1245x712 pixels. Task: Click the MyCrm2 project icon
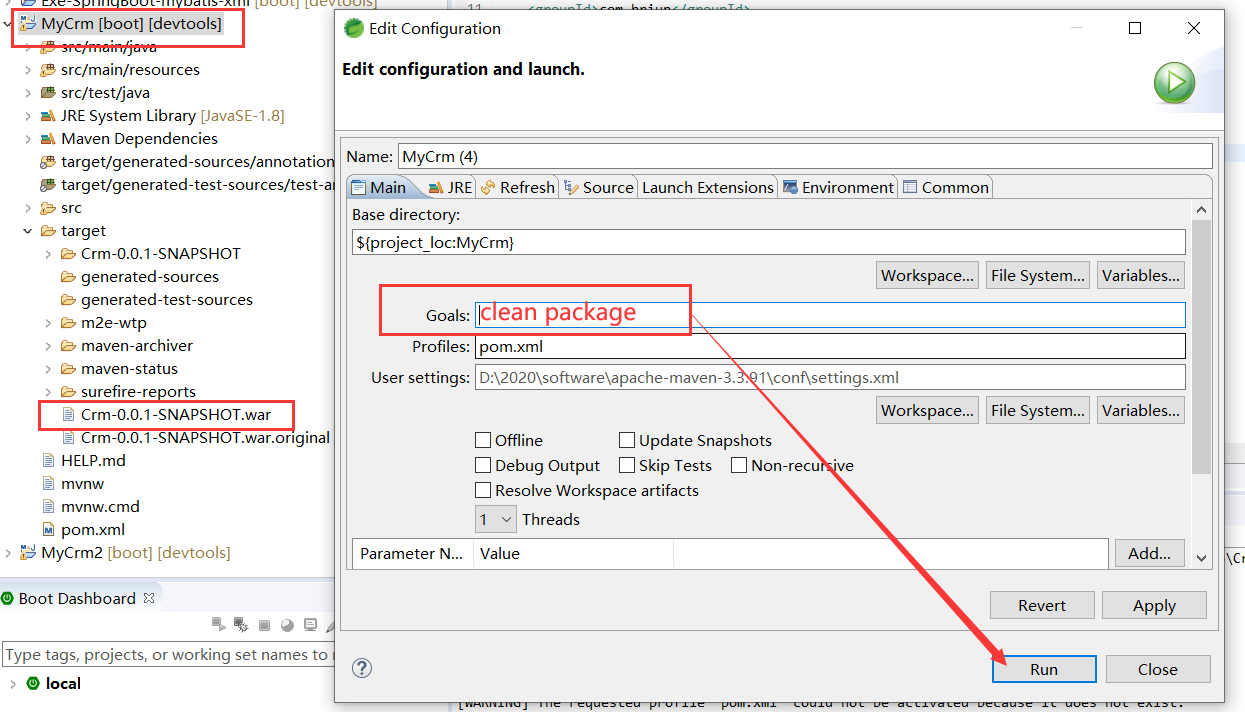pos(28,552)
